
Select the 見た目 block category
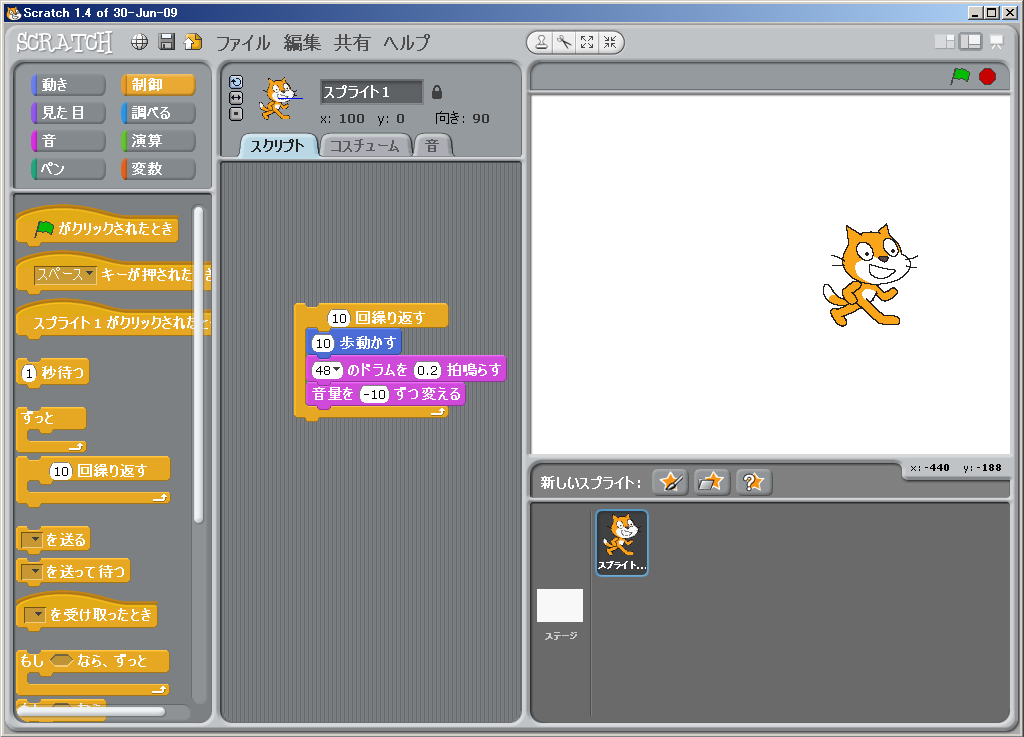[68, 113]
